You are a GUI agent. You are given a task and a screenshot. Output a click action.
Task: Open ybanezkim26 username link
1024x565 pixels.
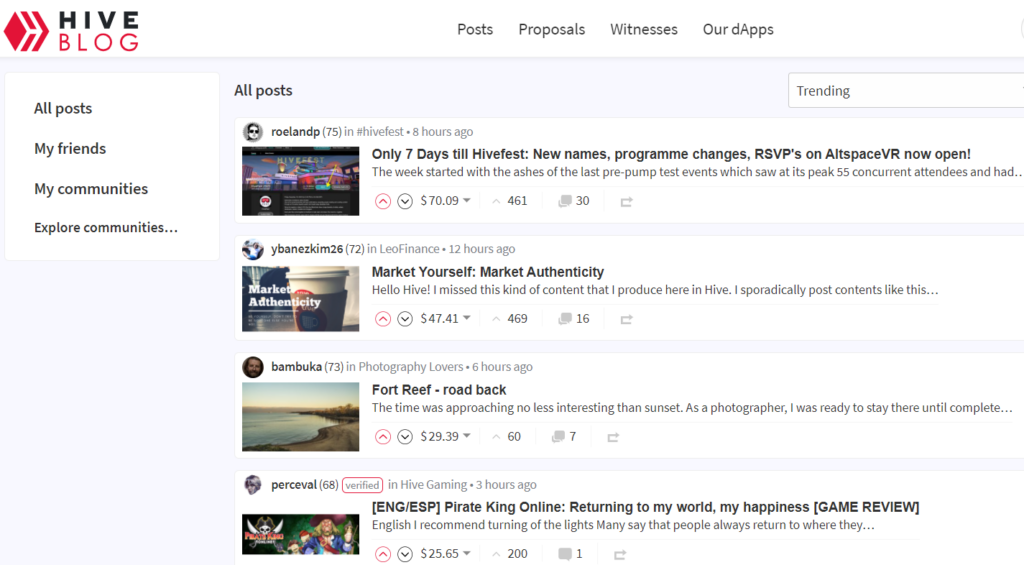click(x=307, y=249)
